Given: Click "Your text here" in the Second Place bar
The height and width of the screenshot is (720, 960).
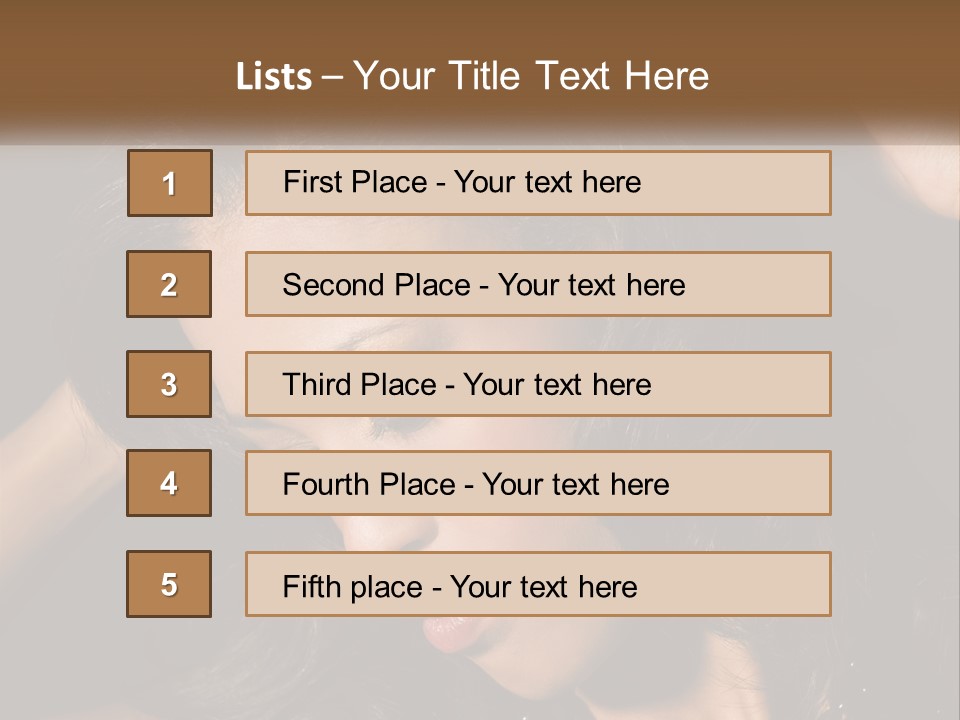Looking at the screenshot, I should coord(591,285).
